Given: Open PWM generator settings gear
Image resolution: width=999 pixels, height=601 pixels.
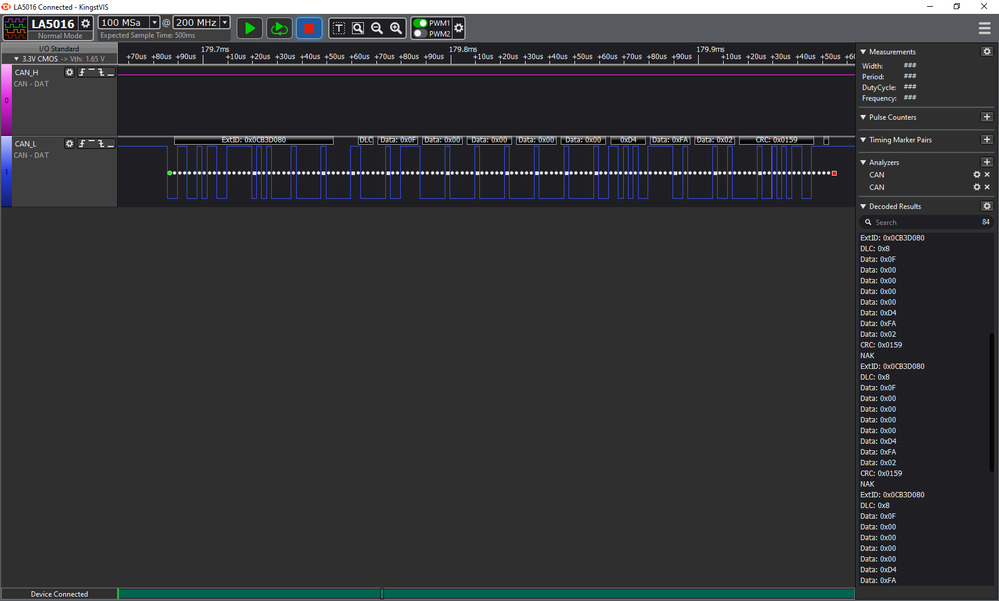Looking at the screenshot, I should click(459, 28).
